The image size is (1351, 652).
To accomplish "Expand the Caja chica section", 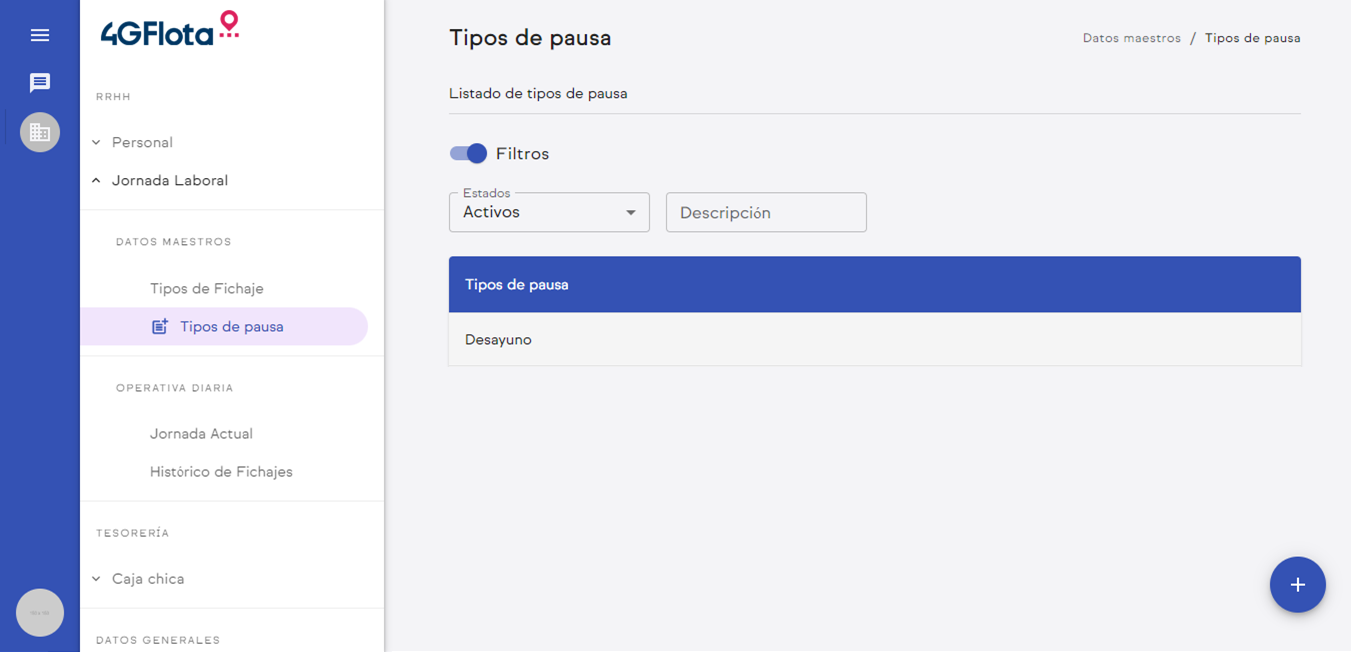I will [x=148, y=579].
